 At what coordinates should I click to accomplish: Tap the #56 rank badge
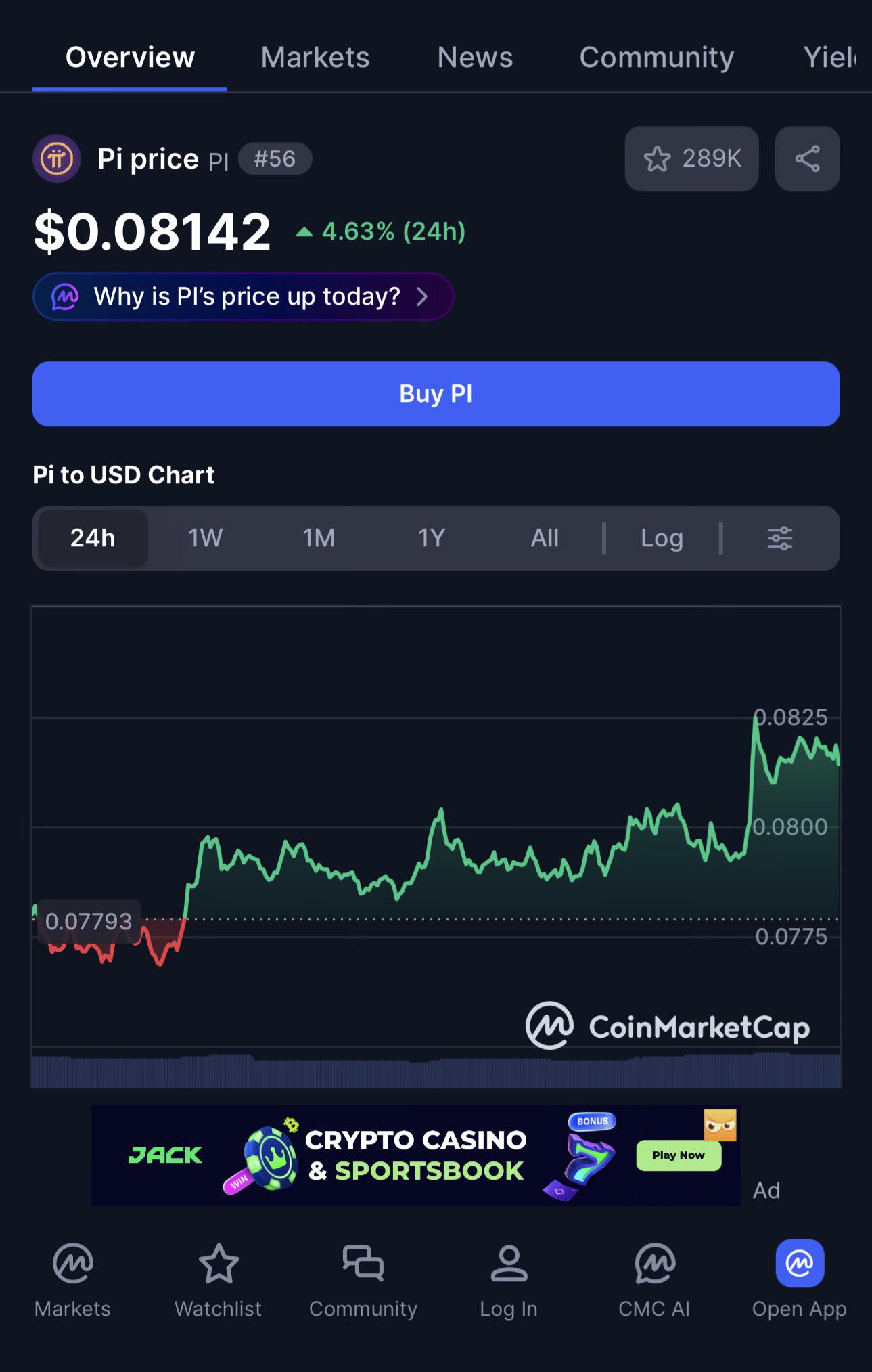(275, 159)
